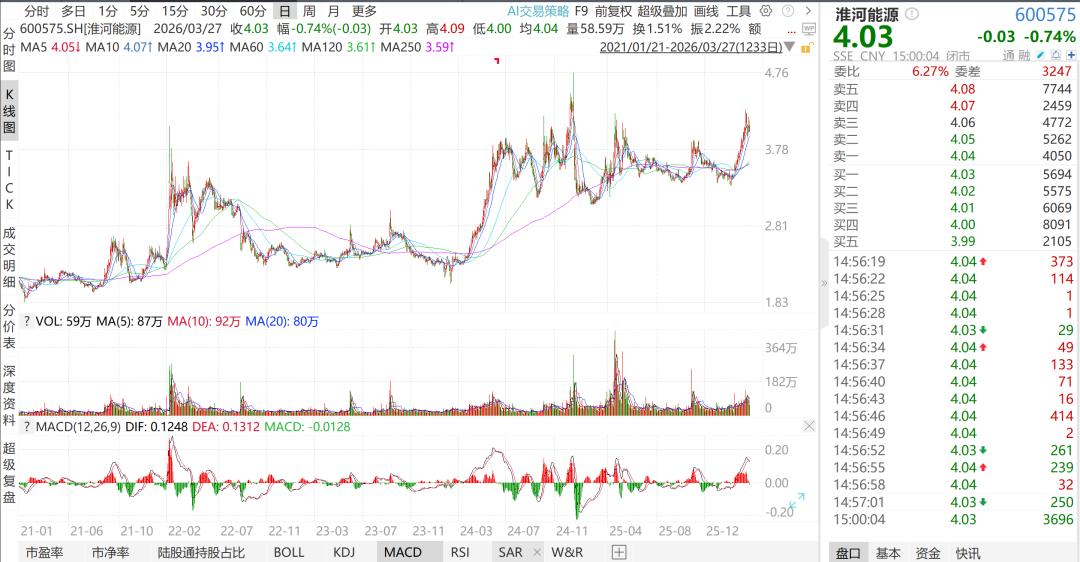Click the AI交易策略 link
This screenshot has width=1080, height=562.
pyautogui.click(x=538, y=11)
